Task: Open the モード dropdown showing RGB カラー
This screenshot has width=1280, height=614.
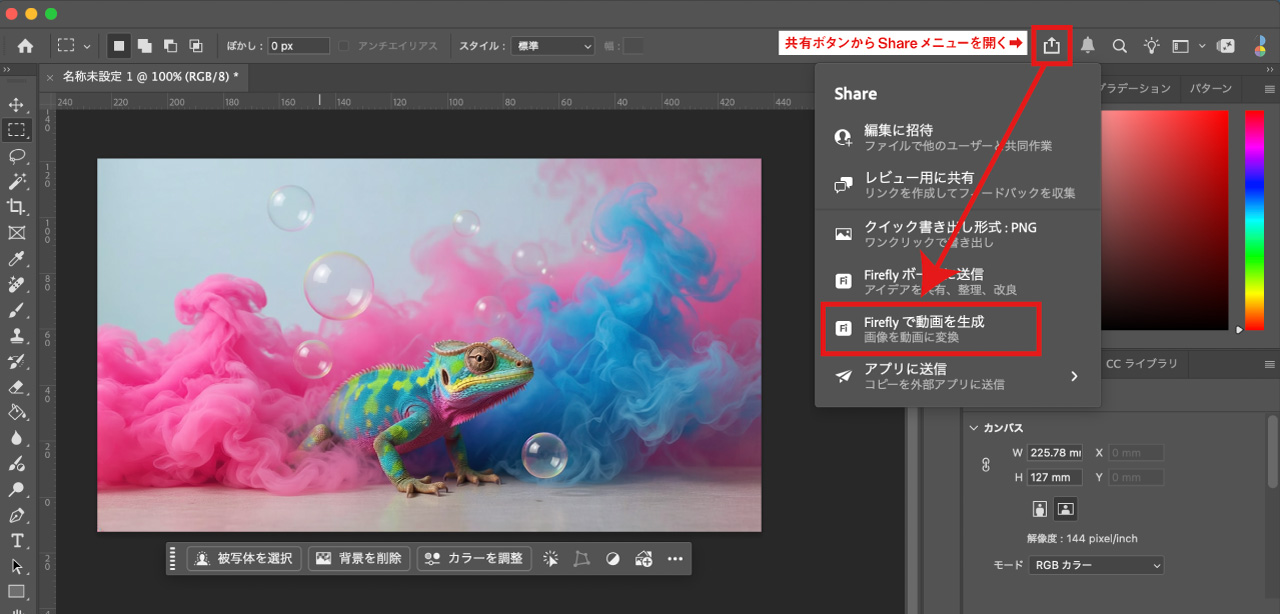Action: pos(1096,565)
